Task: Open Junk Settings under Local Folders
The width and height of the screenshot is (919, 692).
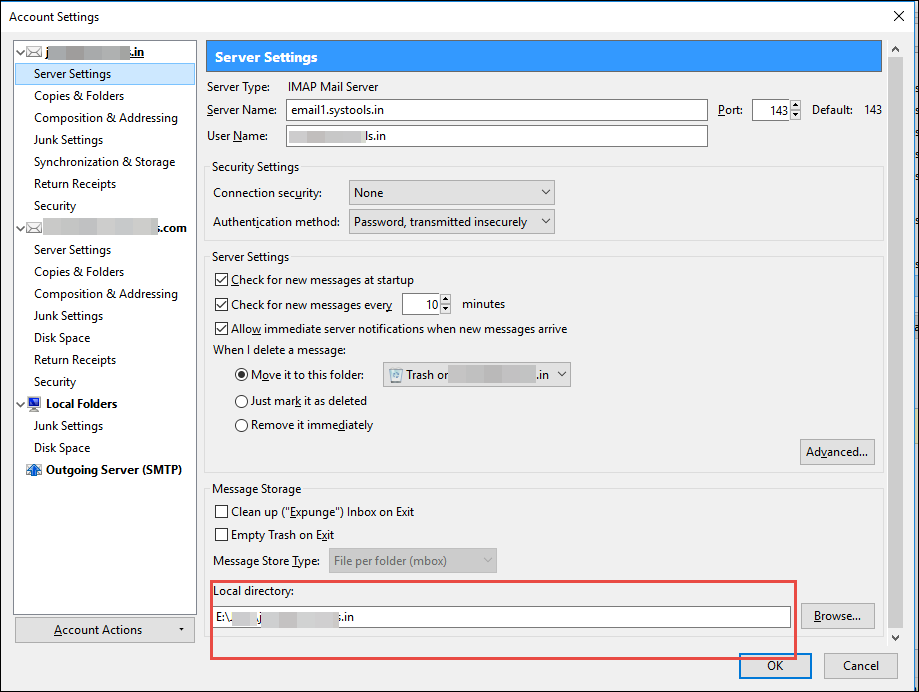Action: tap(68, 426)
